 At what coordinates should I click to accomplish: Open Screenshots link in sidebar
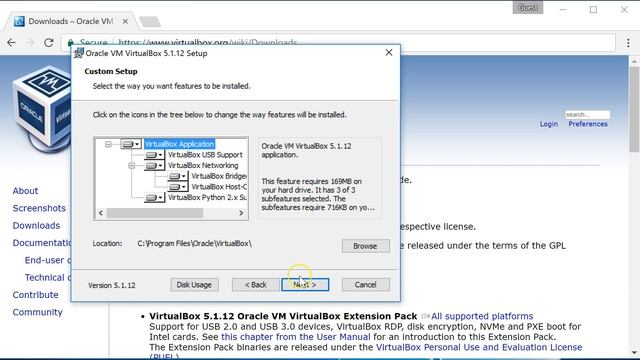click(39, 208)
